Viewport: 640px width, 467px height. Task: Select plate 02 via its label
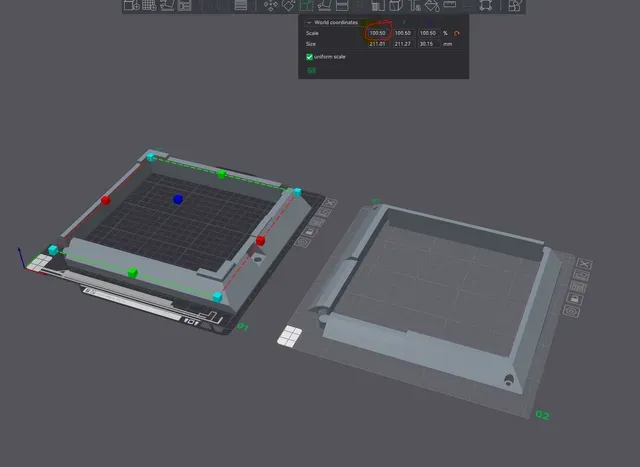[542, 415]
